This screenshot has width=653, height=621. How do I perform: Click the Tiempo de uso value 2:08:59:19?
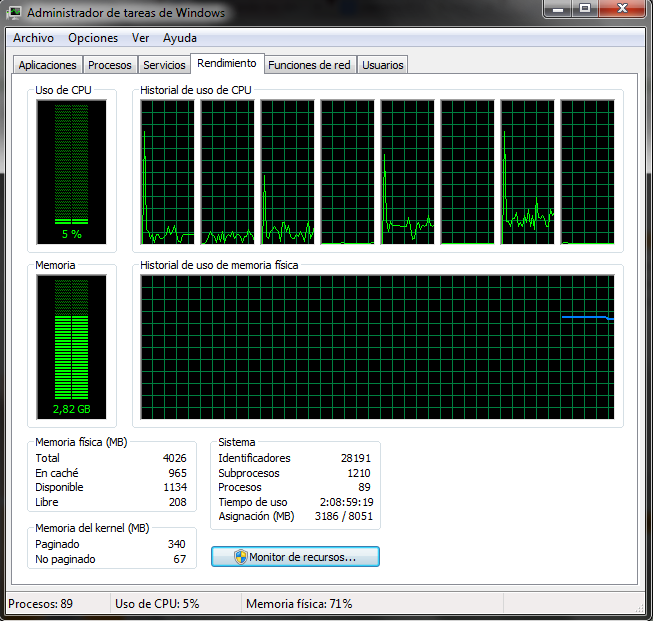tap(346, 502)
